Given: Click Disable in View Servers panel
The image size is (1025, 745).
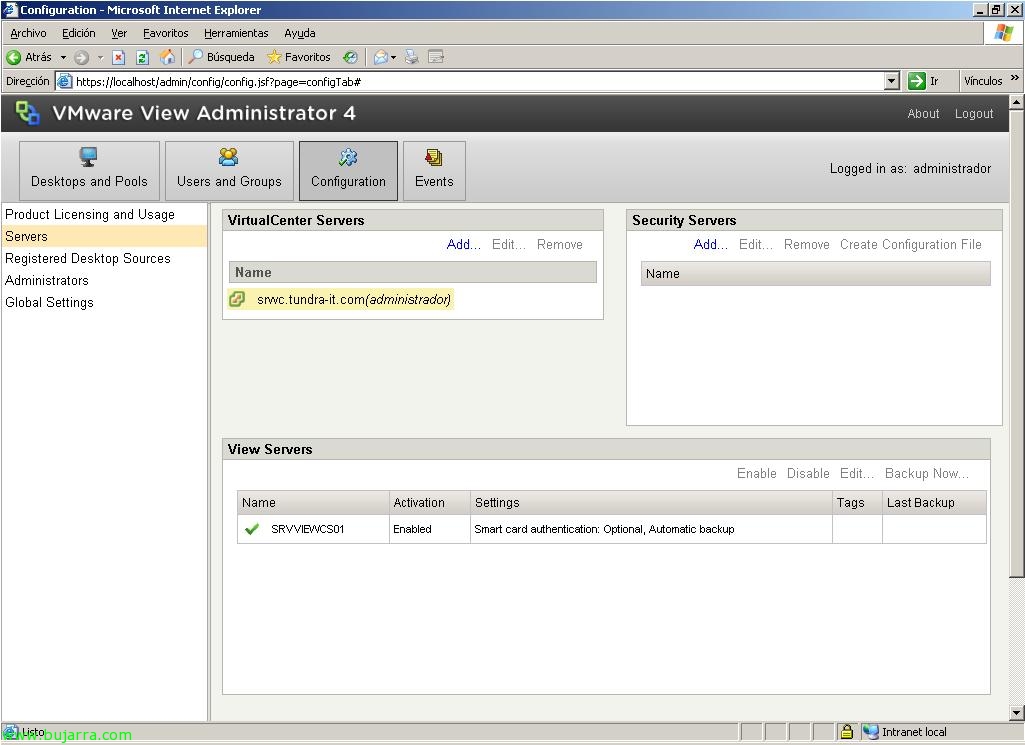Looking at the screenshot, I should pyautogui.click(x=808, y=473).
